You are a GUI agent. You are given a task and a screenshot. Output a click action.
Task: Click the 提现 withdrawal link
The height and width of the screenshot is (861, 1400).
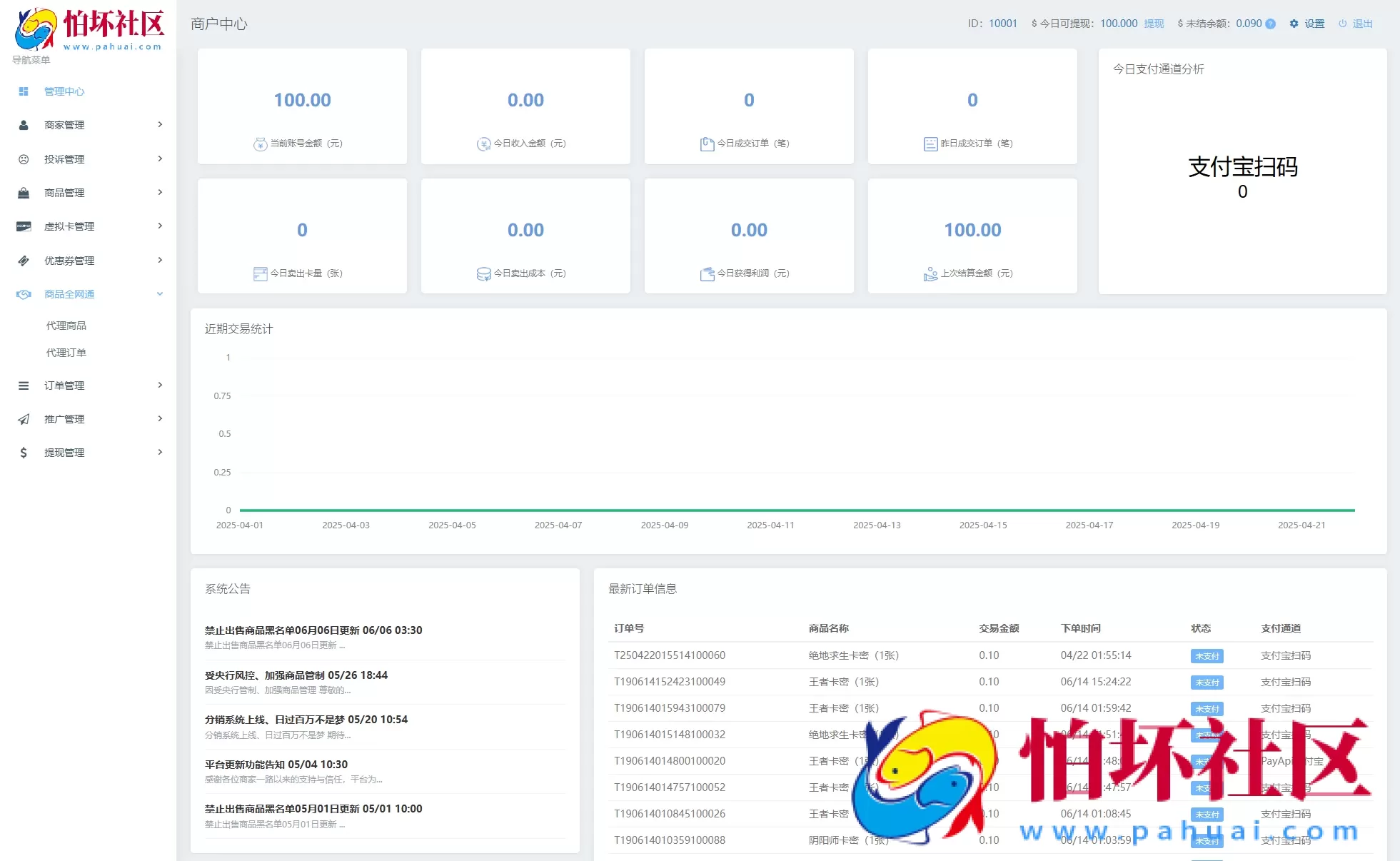coord(1154,23)
